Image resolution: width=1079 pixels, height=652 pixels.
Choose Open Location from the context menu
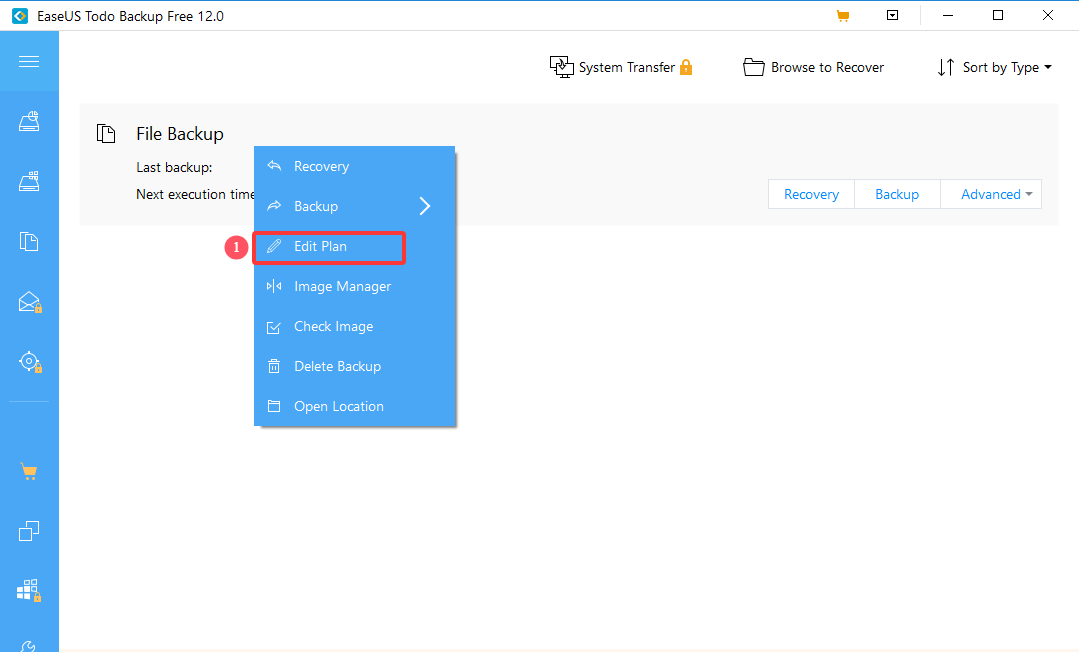tap(354, 406)
